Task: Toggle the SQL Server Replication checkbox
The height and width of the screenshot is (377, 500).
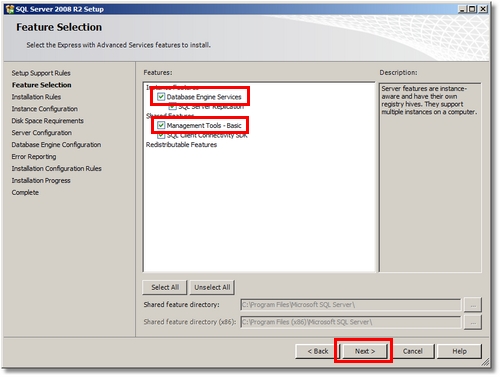Action: (x=172, y=107)
